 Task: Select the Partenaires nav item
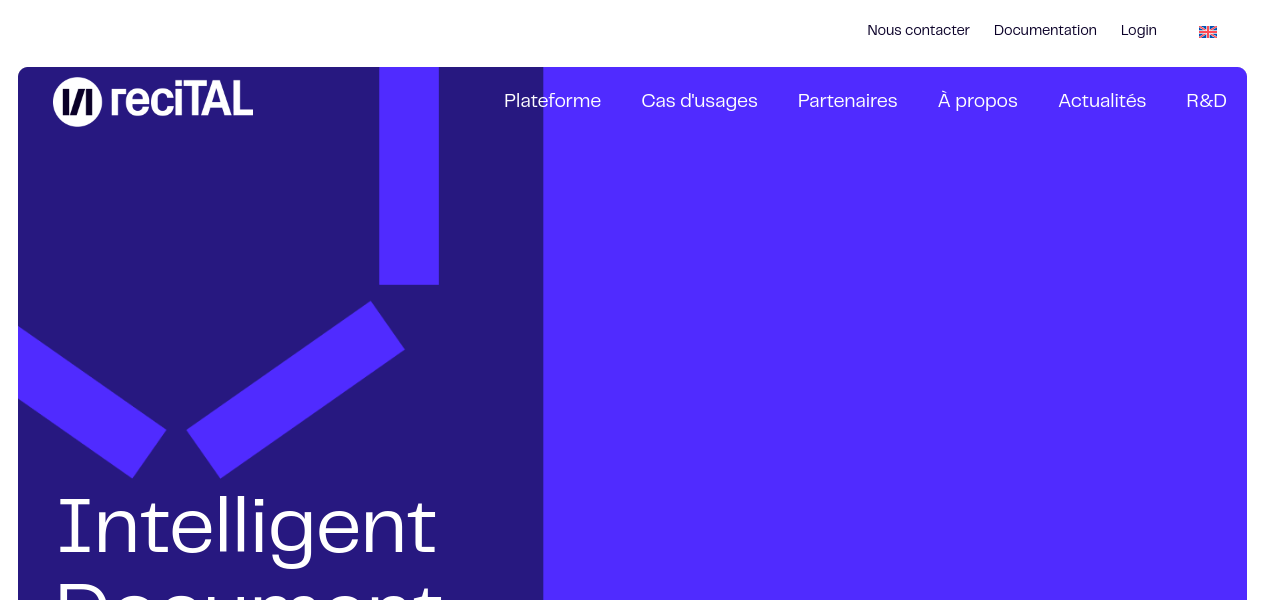click(847, 101)
